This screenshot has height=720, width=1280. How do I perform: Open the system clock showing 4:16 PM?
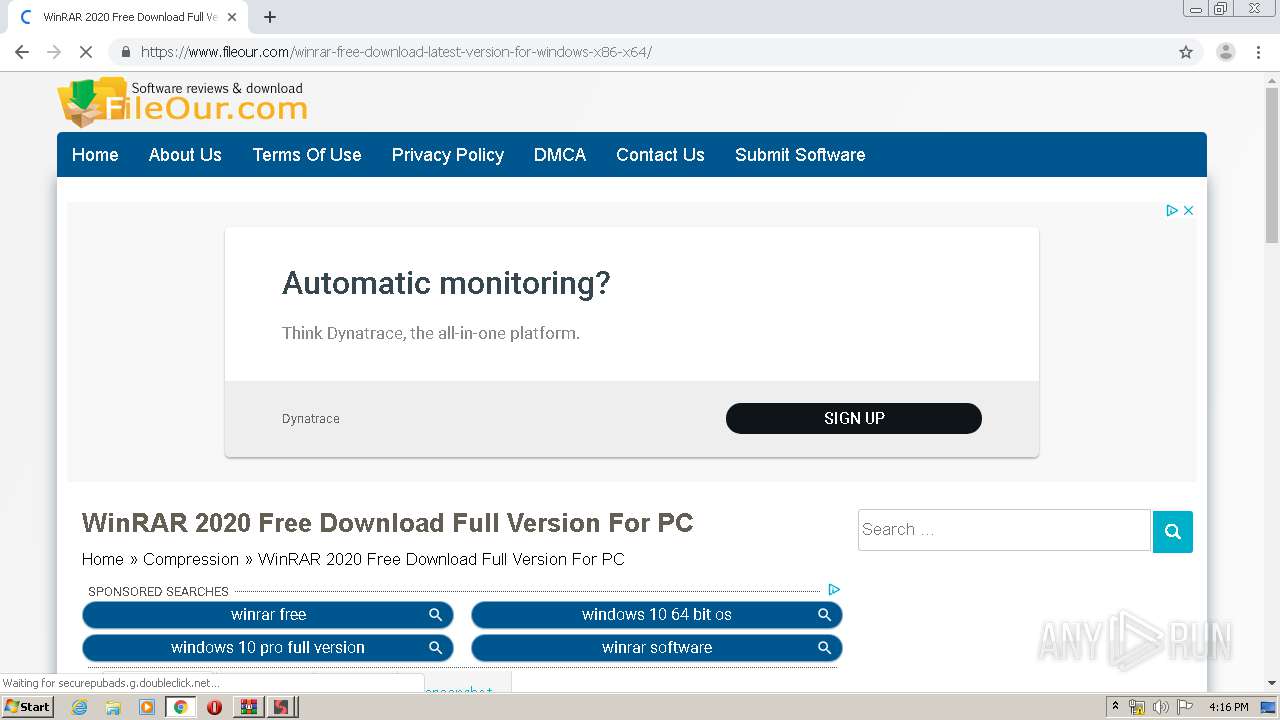click(x=1228, y=707)
